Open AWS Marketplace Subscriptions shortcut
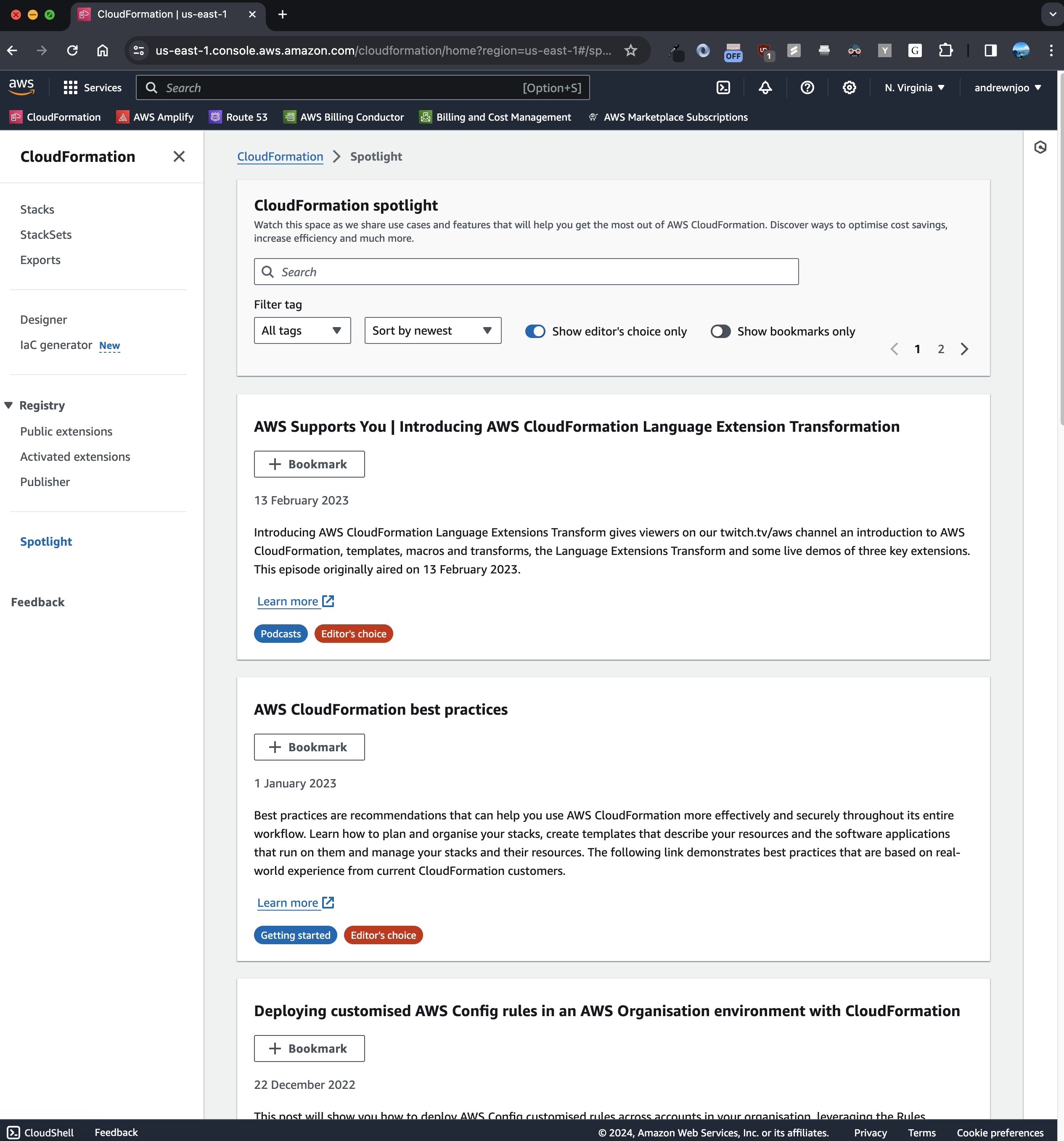Image resolution: width=1064 pixels, height=1141 pixels. click(668, 117)
